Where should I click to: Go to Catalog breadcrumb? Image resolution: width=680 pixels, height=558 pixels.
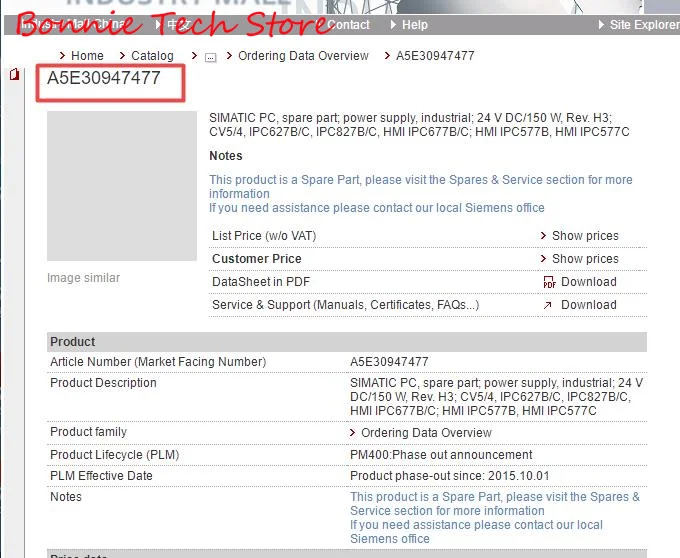152,55
